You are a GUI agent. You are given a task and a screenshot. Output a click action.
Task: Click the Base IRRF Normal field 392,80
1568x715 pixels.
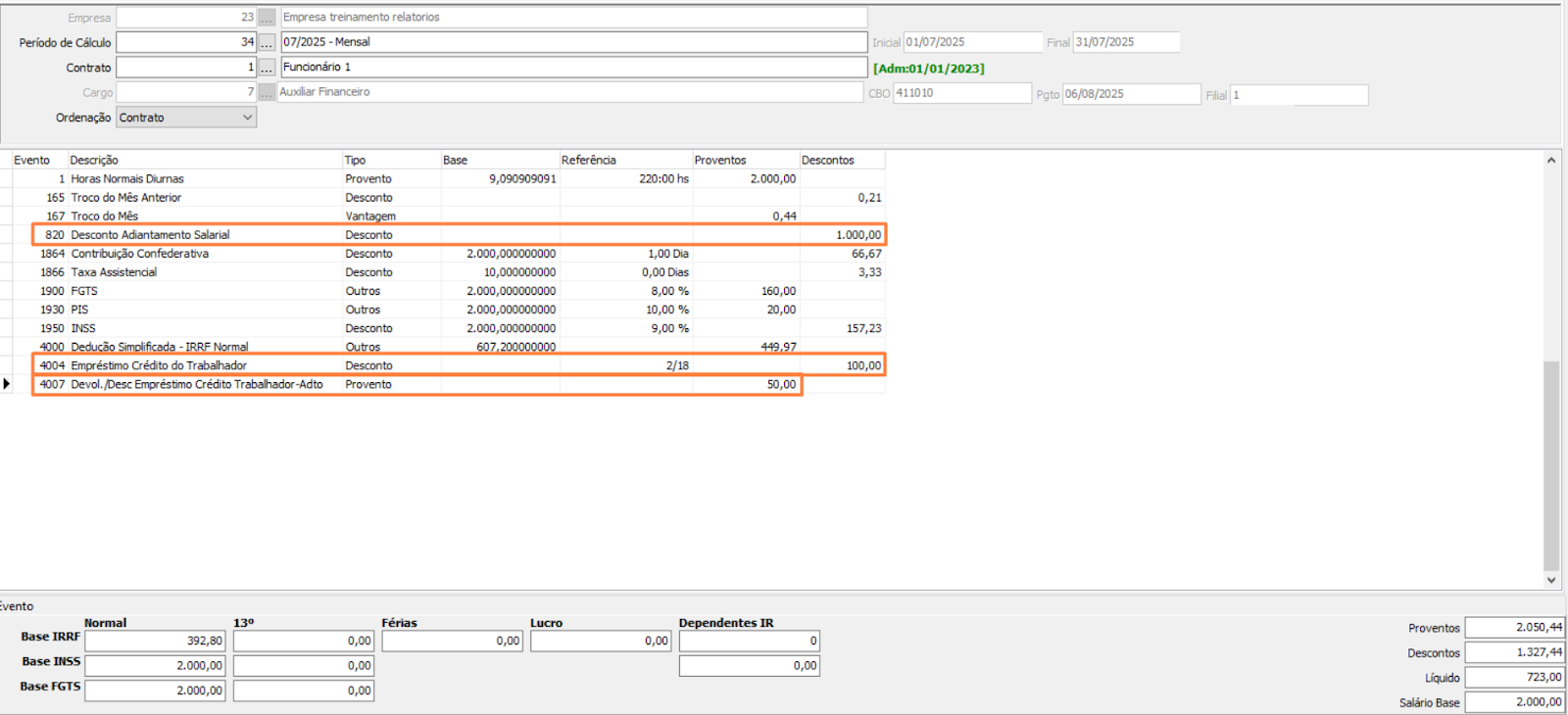point(155,641)
